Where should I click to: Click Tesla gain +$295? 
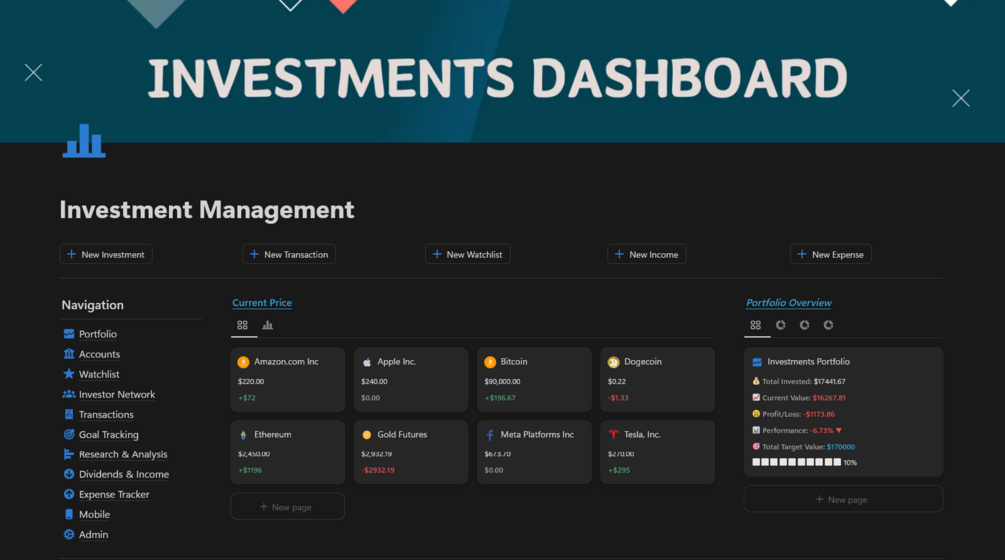coord(619,470)
